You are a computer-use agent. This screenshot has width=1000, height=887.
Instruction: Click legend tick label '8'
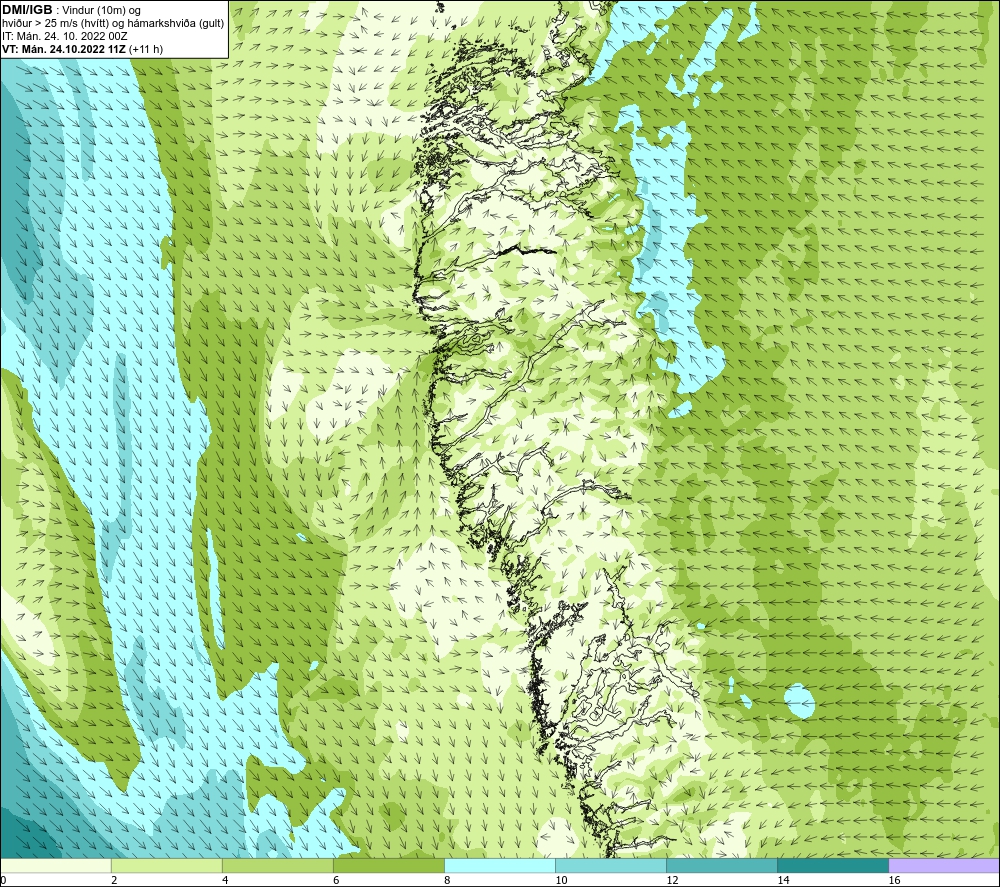[447, 880]
